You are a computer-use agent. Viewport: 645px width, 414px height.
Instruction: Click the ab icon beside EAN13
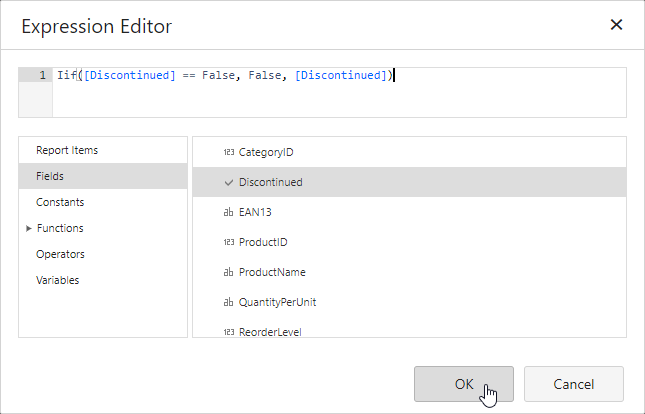pyautogui.click(x=227, y=213)
